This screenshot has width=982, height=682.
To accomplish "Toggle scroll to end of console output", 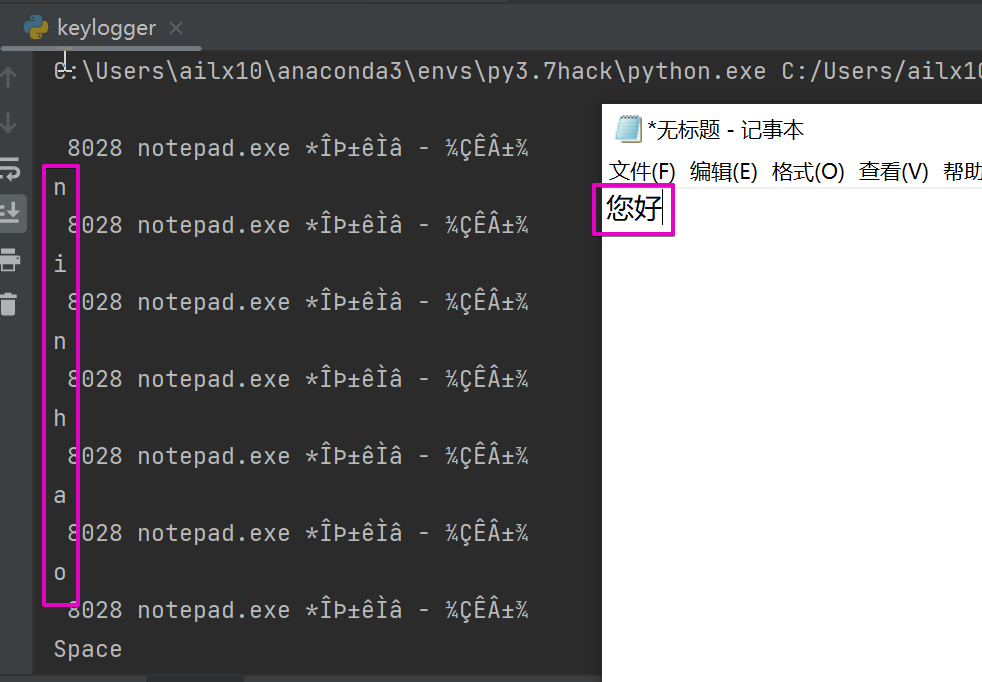I will pyautogui.click(x=11, y=214).
